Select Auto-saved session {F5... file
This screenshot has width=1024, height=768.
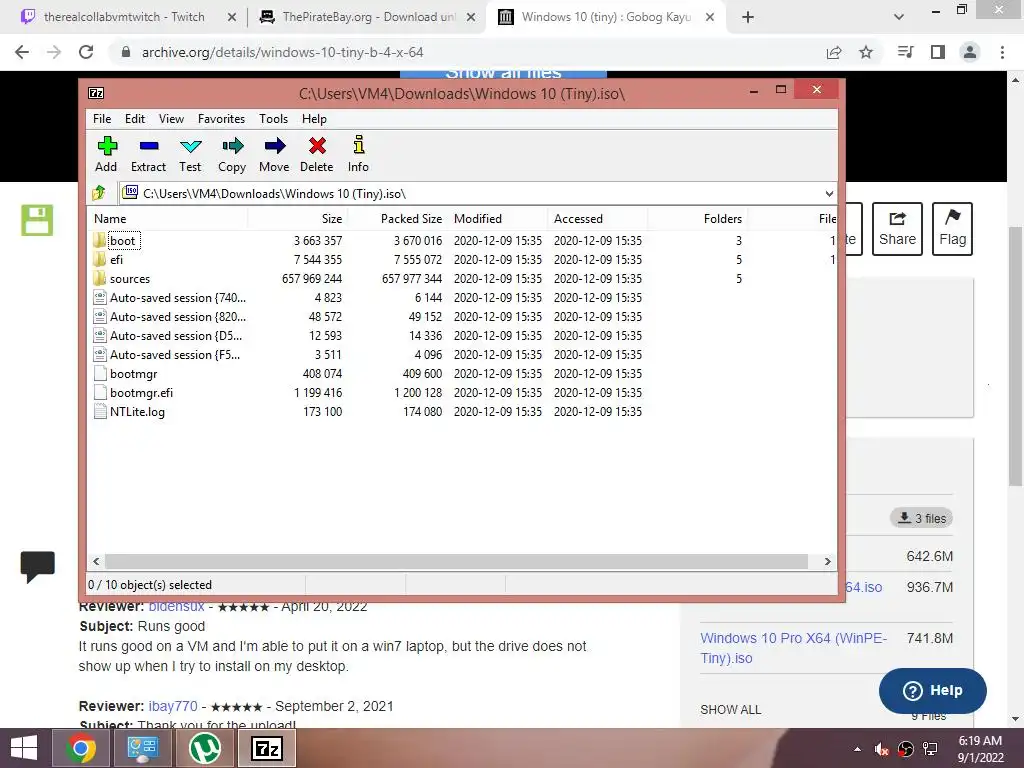(175, 355)
